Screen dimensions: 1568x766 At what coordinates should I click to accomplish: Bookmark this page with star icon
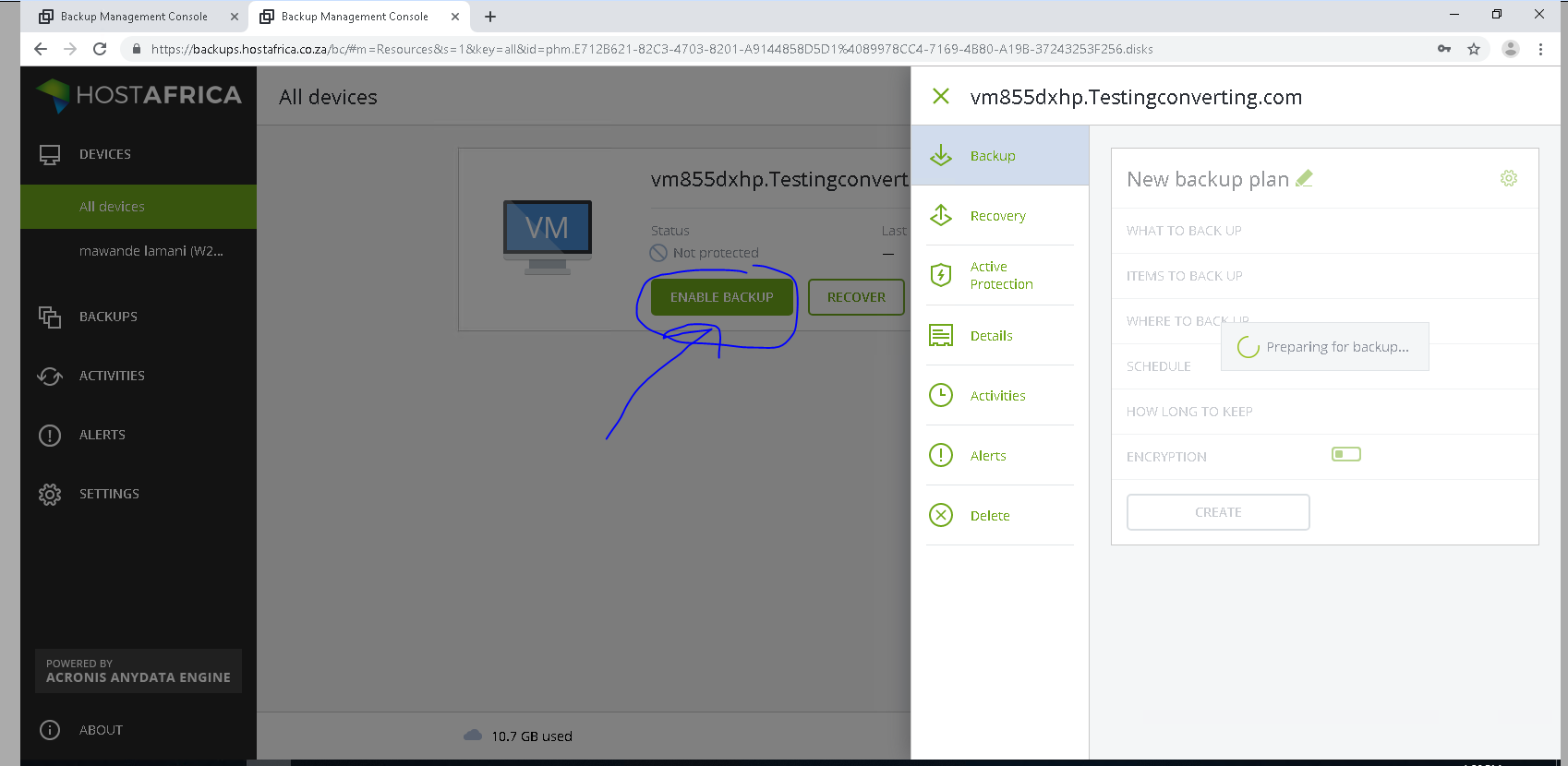[x=1474, y=49]
